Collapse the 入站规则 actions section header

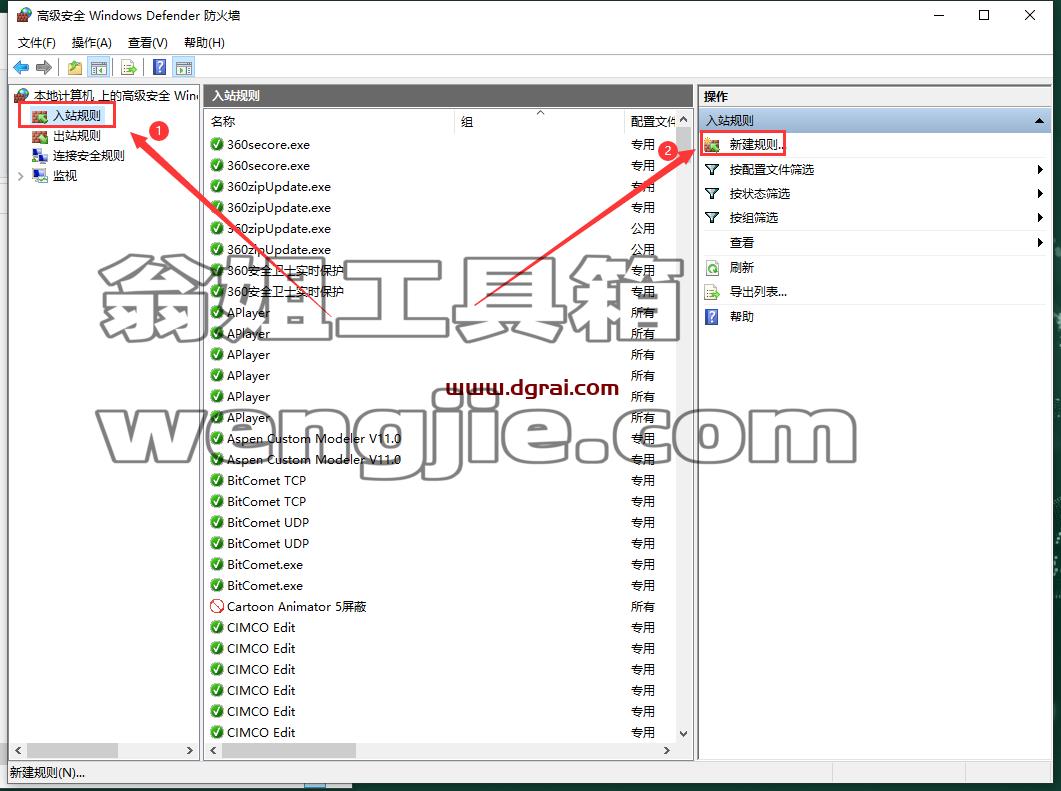[x=1039, y=120]
